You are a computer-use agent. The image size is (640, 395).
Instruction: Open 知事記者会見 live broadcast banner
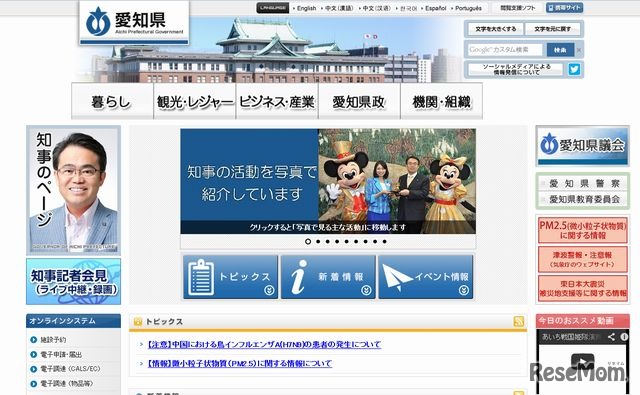[73, 282]
